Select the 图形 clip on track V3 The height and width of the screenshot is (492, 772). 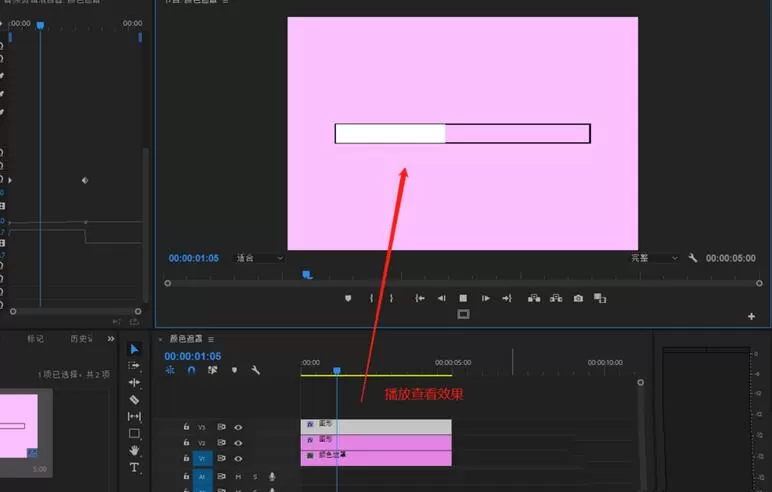(x=376, y=426)
